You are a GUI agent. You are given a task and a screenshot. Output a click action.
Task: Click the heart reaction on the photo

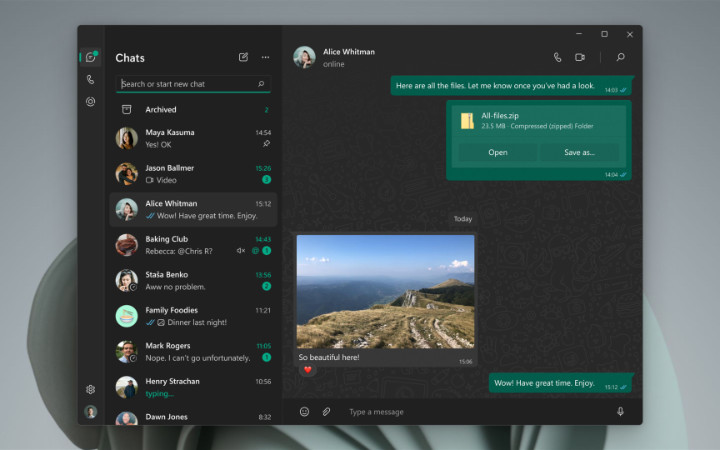point(308,370)
